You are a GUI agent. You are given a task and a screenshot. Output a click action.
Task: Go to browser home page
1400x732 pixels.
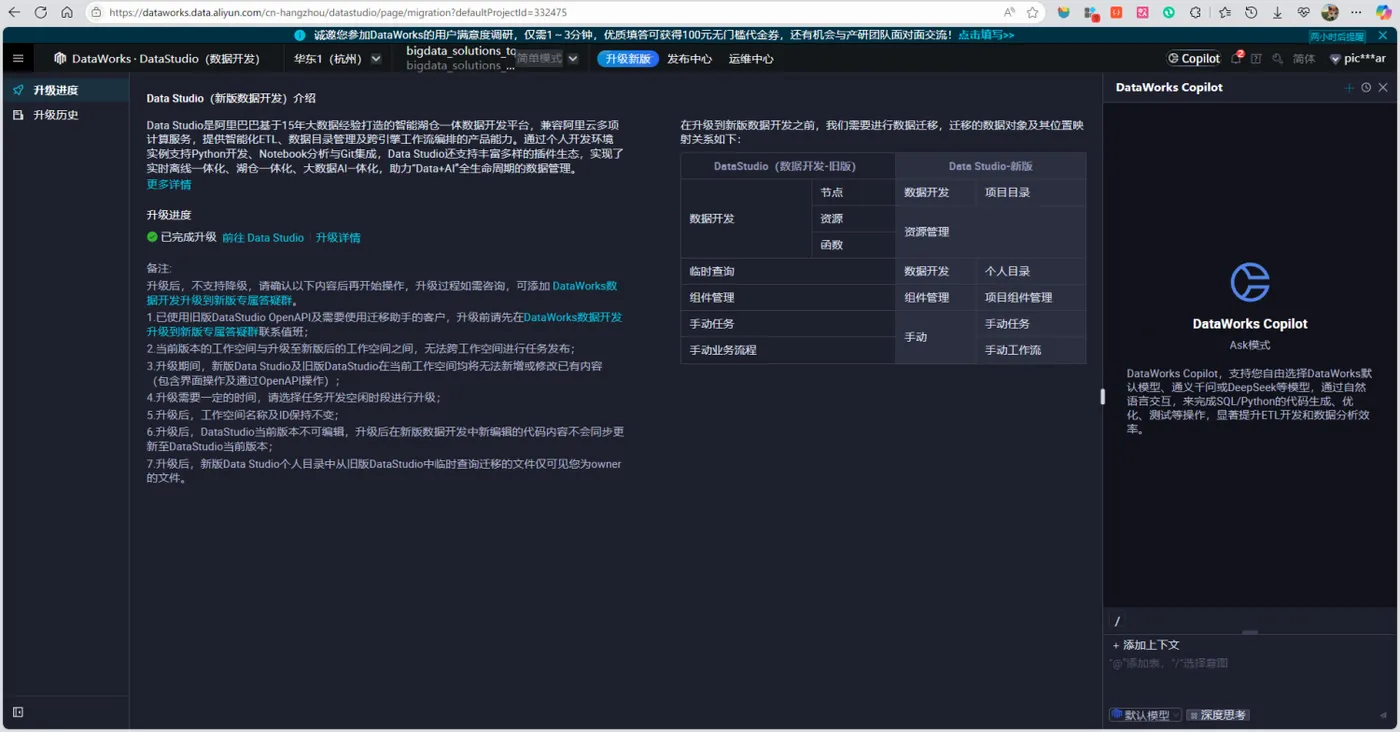(67, 13)
